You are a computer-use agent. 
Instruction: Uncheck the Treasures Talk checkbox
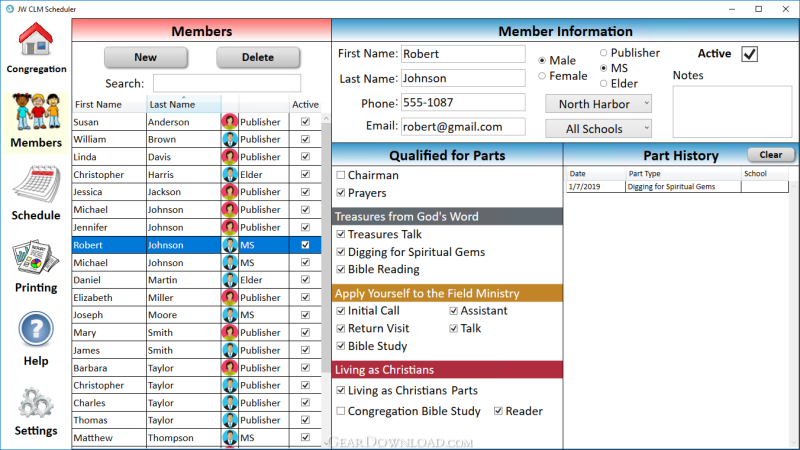tap(341, 234)
